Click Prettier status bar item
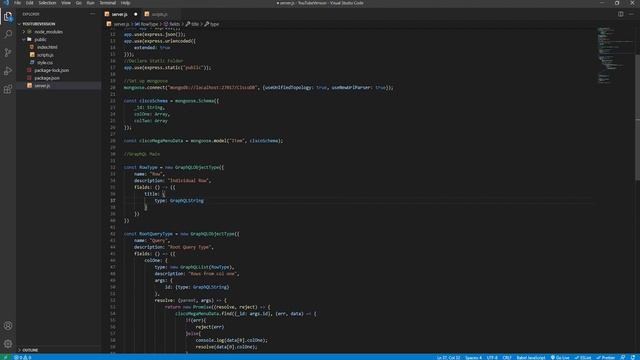640x360 pixels. 605,357
